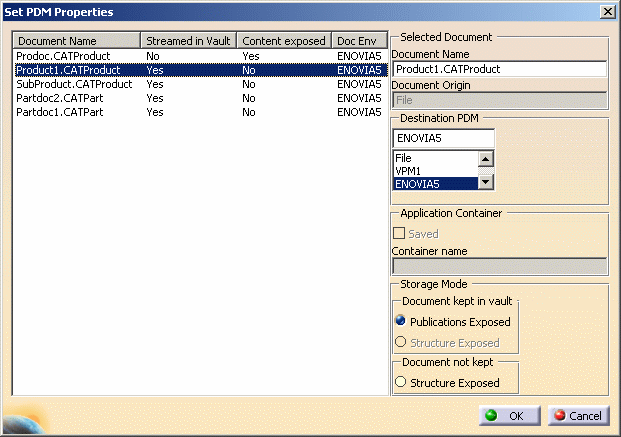The width and height of the screenshot is (621, 437).
Task: Click Destination PDM list scroll up arrow
Action: pos(486,159)
